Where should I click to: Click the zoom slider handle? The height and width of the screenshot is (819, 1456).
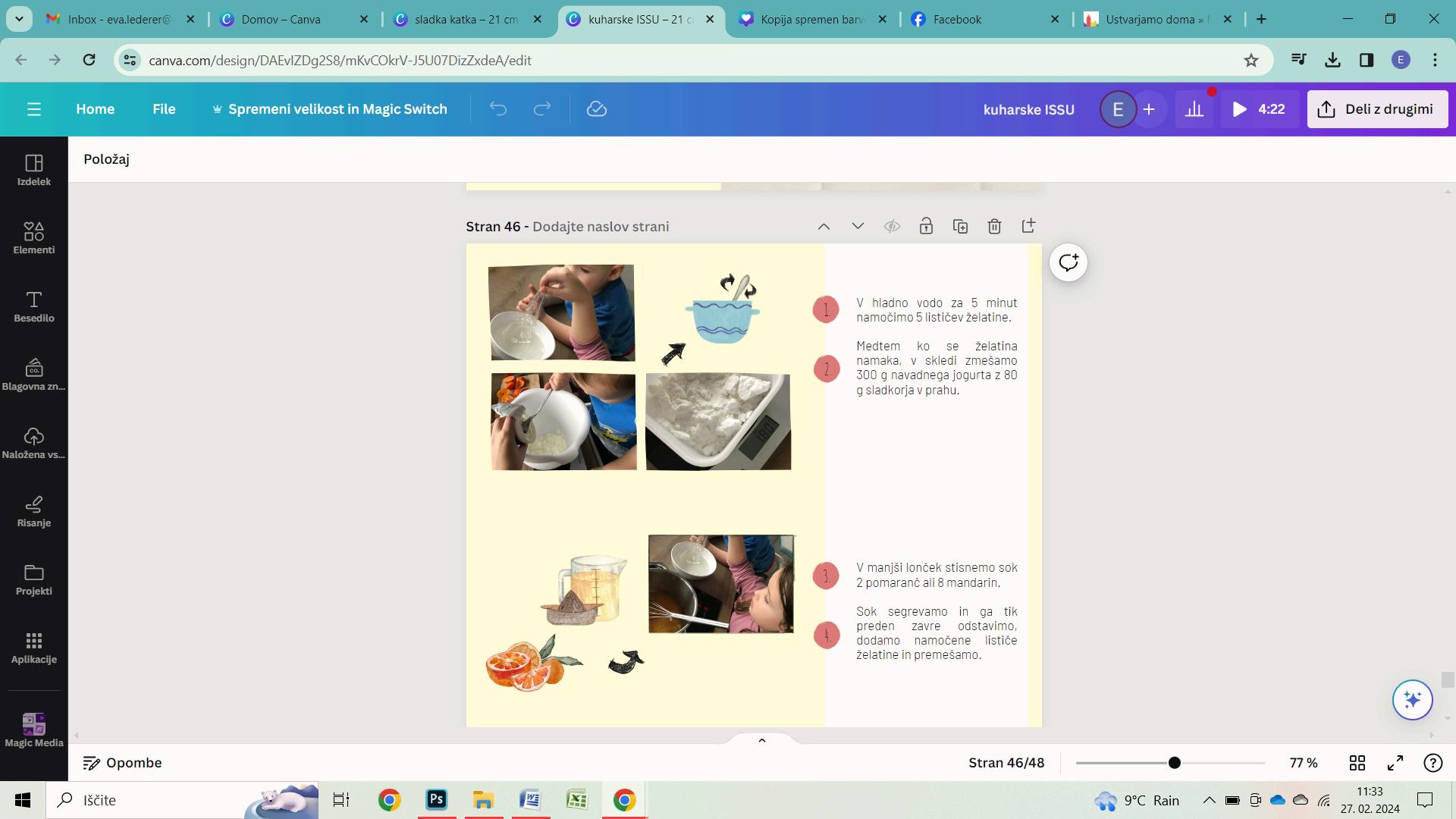click(x=1174, y=763)
